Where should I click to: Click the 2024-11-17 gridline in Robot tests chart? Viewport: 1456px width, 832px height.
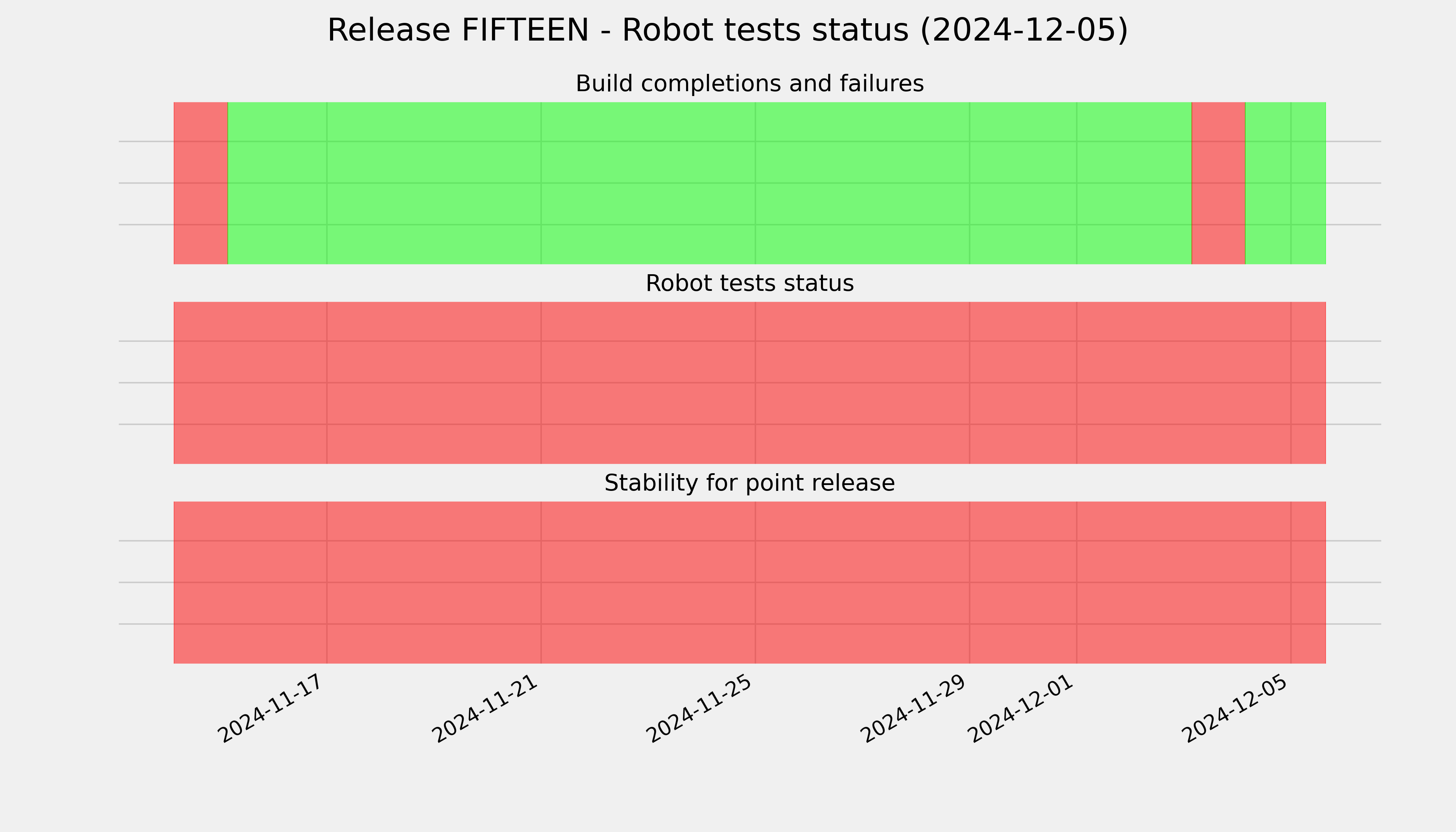[x=327, y=383]
